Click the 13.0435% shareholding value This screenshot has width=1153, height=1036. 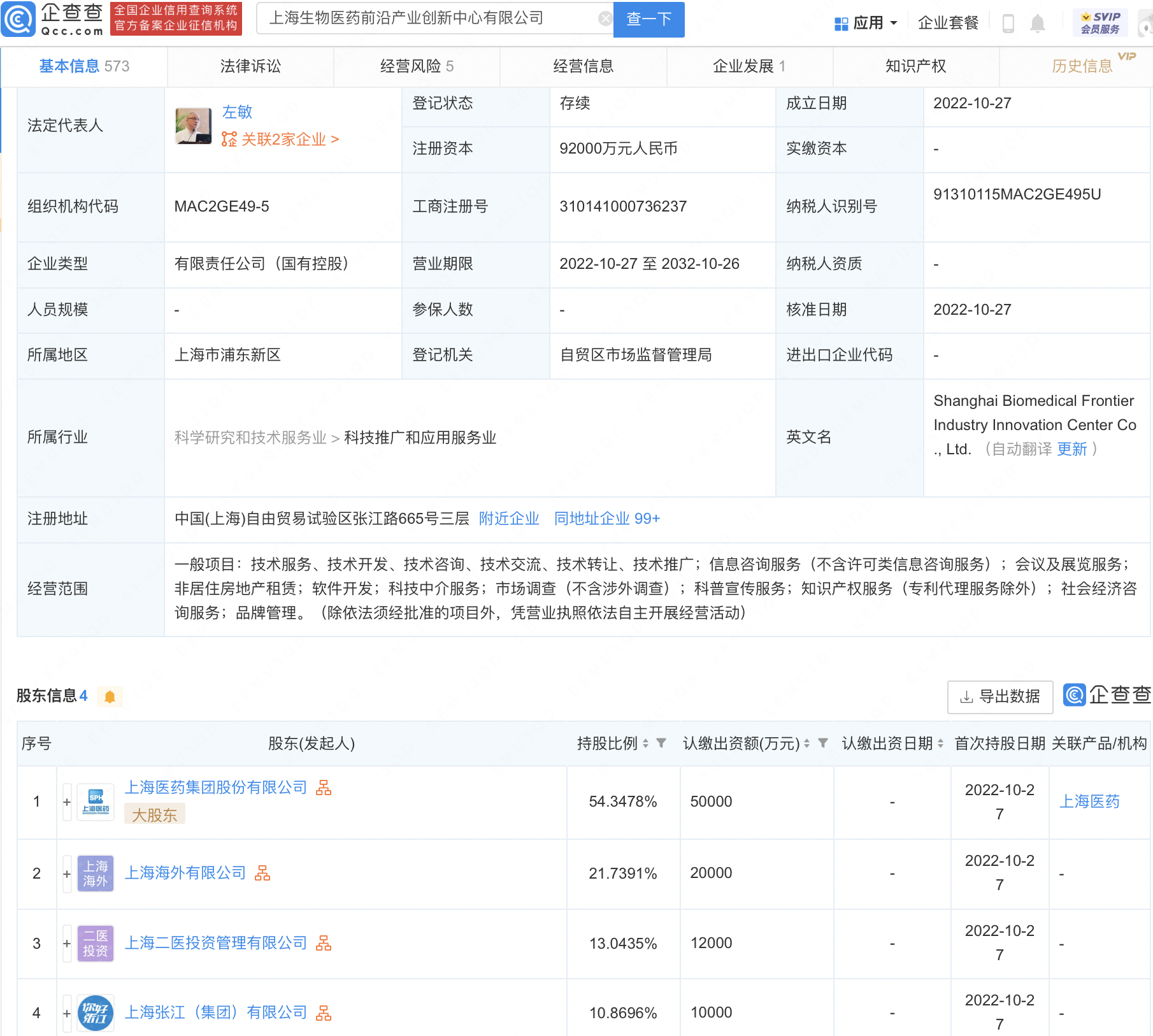623,944
